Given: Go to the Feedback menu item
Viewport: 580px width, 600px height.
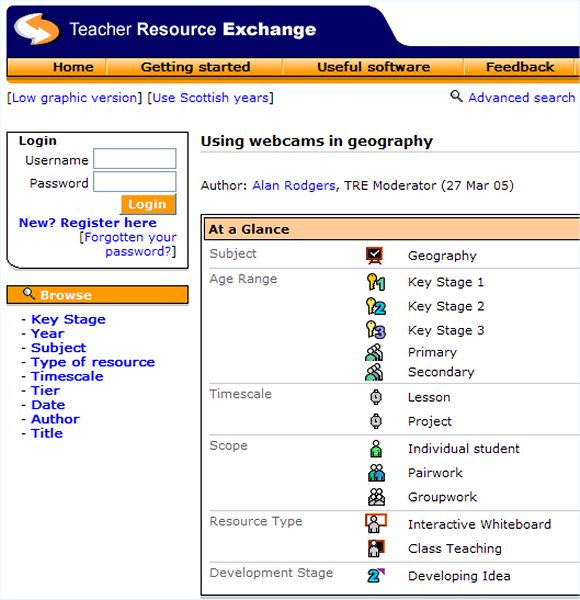Looking at the screenshot, I should pyautogui.click(x=520, y=67).
